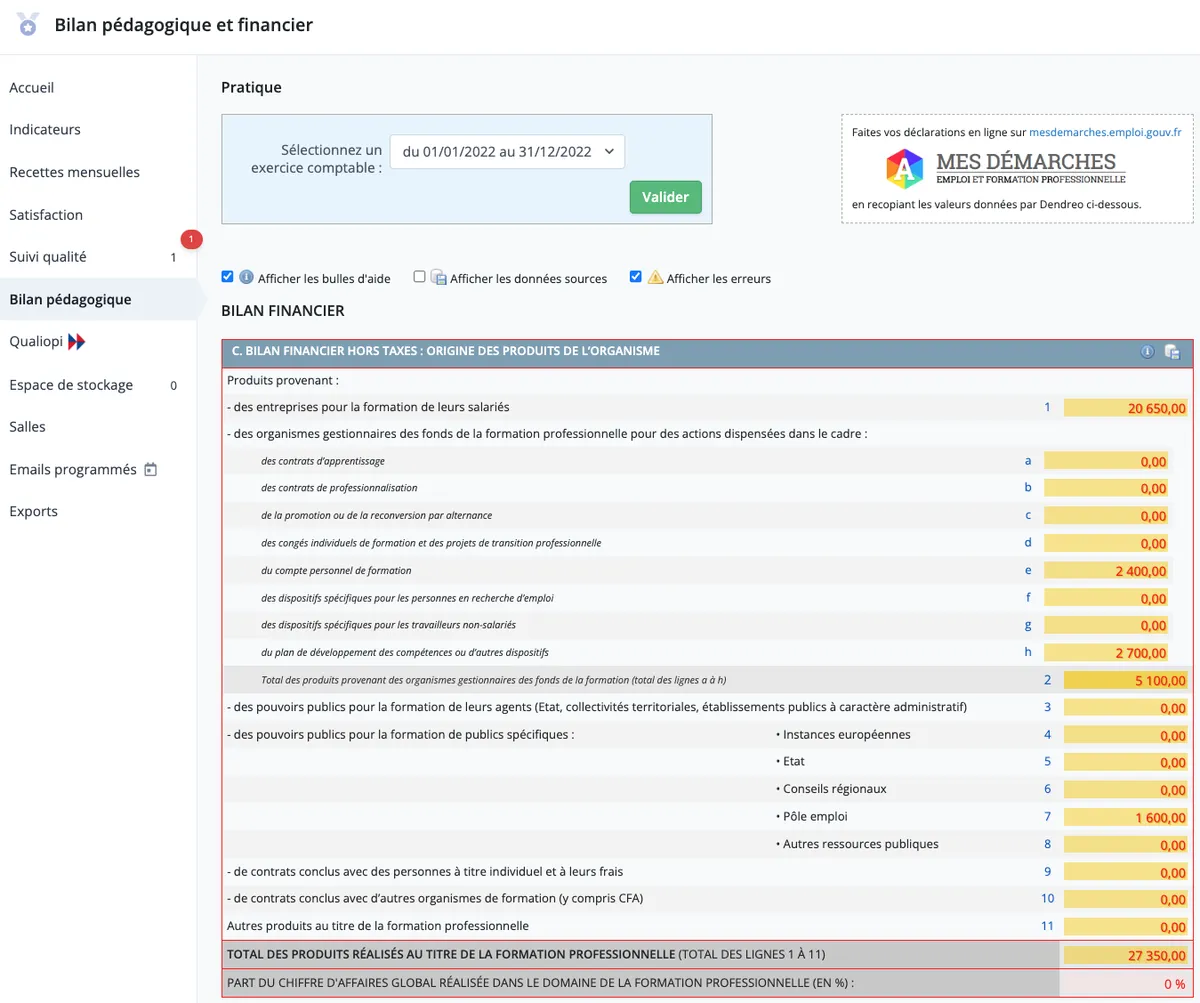The width and height of the screenshot is (1200, 1003).
Task: Uncheck Afficher les bulles d'aide checkbox
Action: [x=228, y=277]
